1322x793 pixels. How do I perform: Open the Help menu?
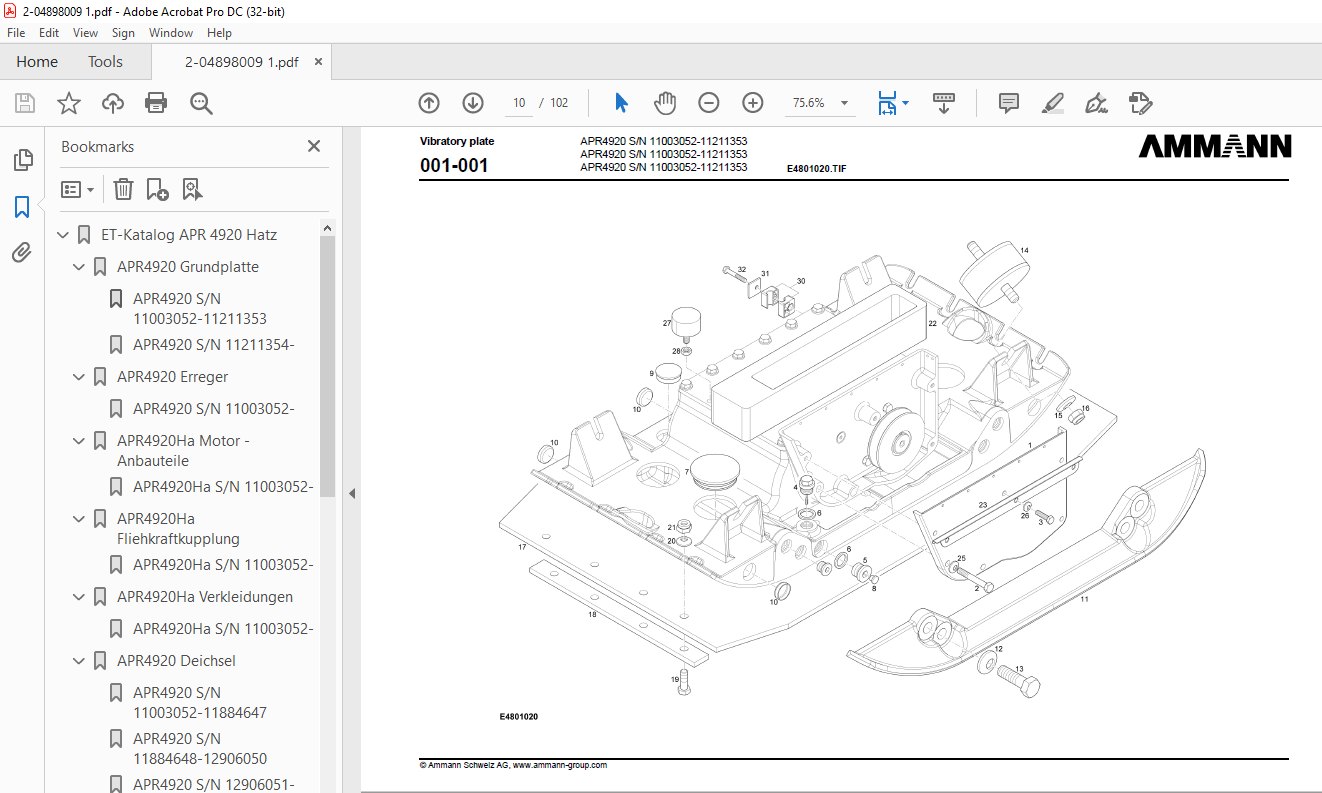(x=219, y=33)
